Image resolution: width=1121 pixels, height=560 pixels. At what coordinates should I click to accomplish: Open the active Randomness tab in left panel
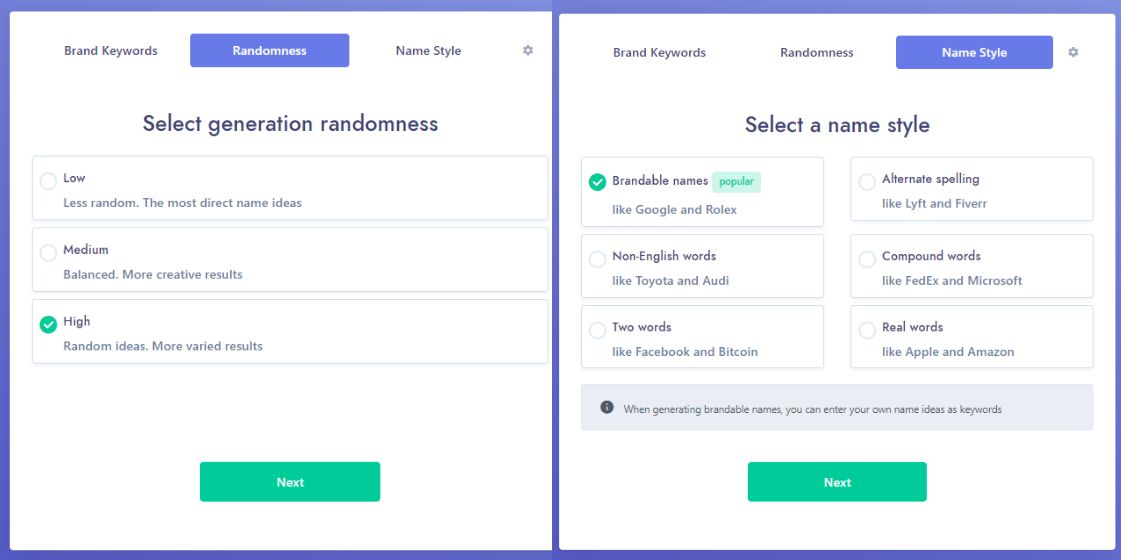click(270, 51)
